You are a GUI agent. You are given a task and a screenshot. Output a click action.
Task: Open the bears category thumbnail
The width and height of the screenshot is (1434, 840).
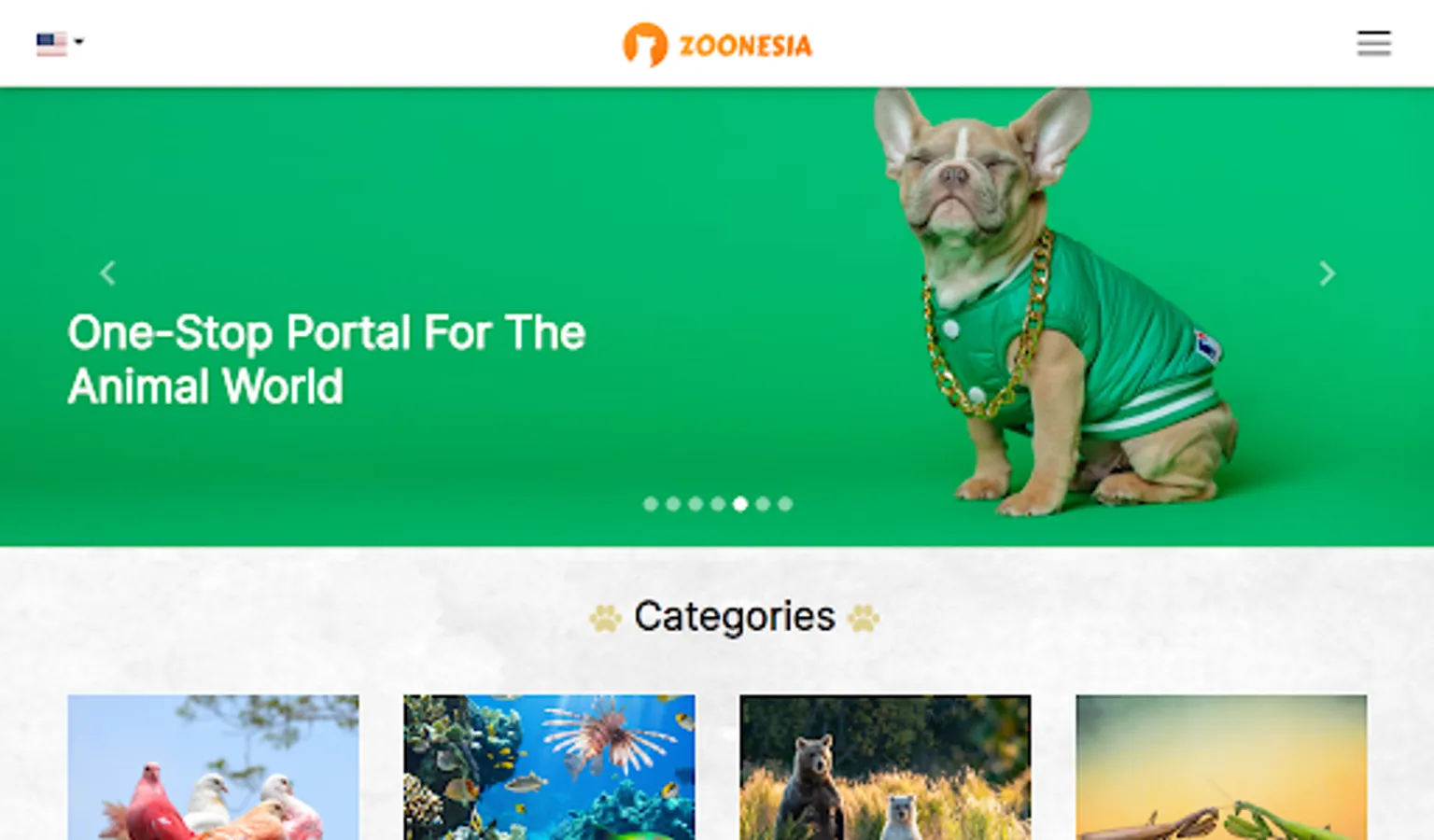[885, 767]
